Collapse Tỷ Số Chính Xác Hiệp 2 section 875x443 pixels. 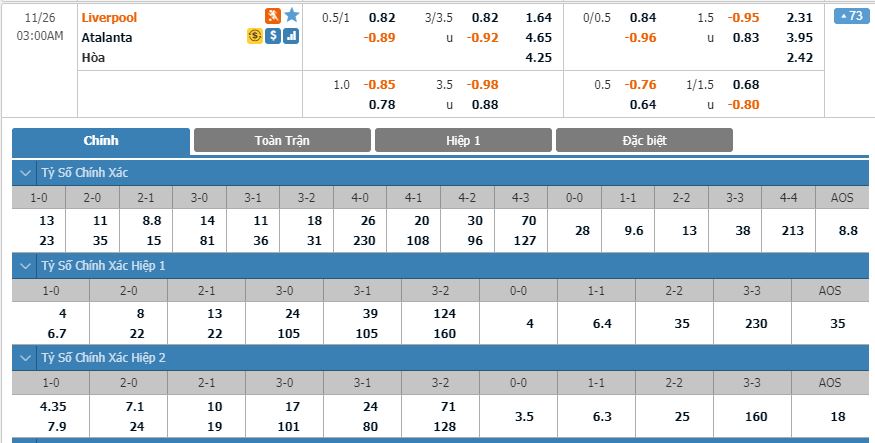click(x=24, y=357)
